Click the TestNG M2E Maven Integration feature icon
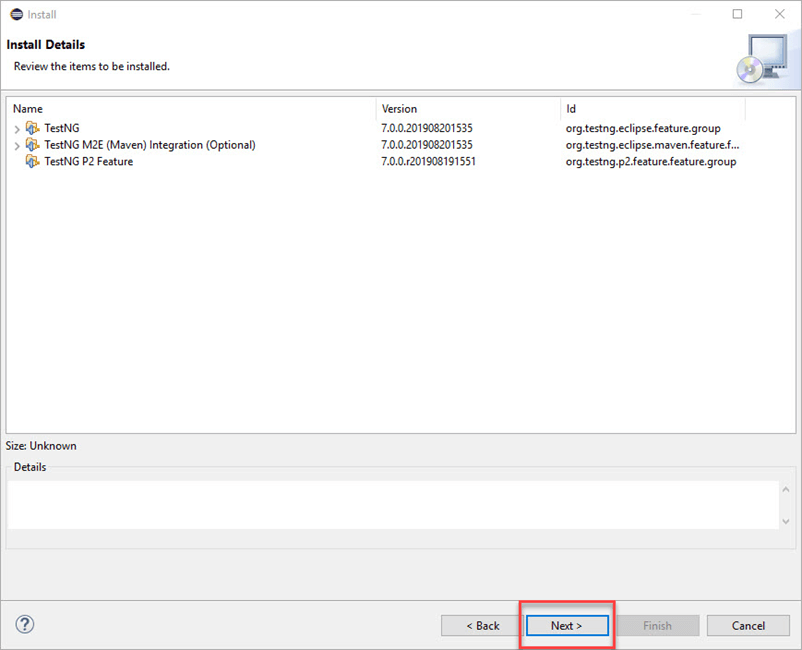This screenshot has height=650, width=802. pos(33,145)
